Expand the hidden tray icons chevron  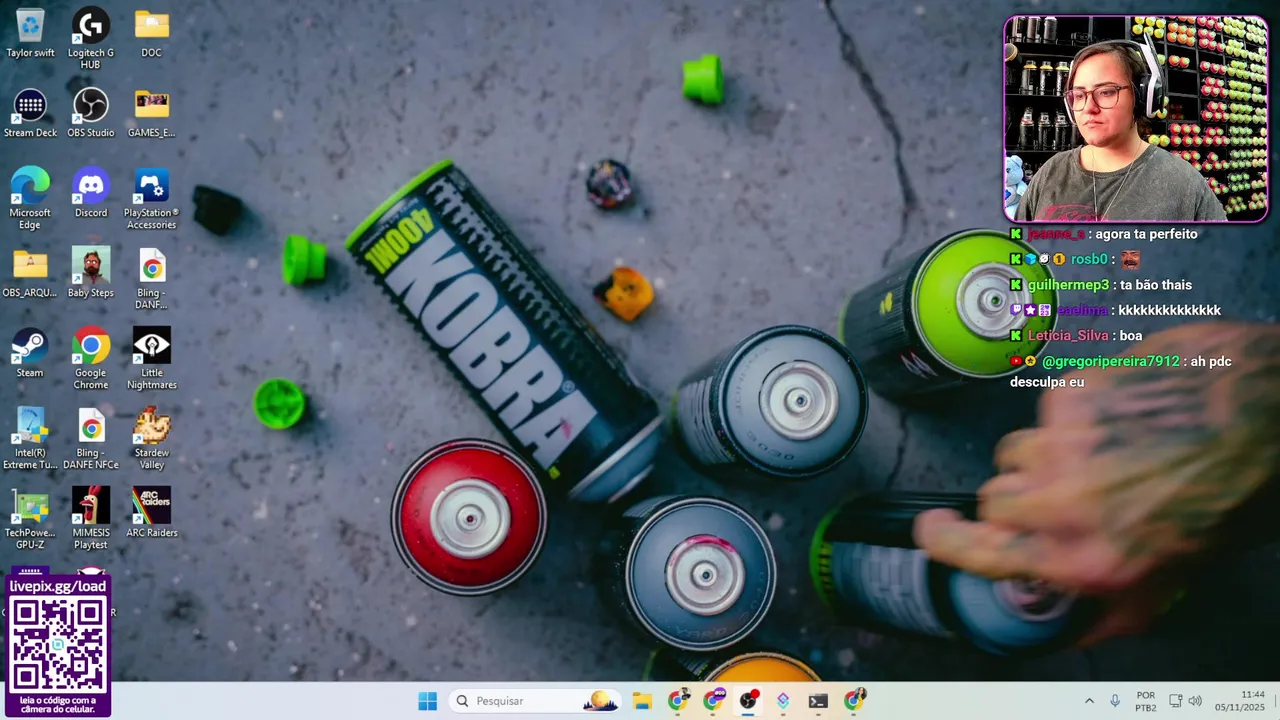pyautogui.click(x=1089, y=701)
